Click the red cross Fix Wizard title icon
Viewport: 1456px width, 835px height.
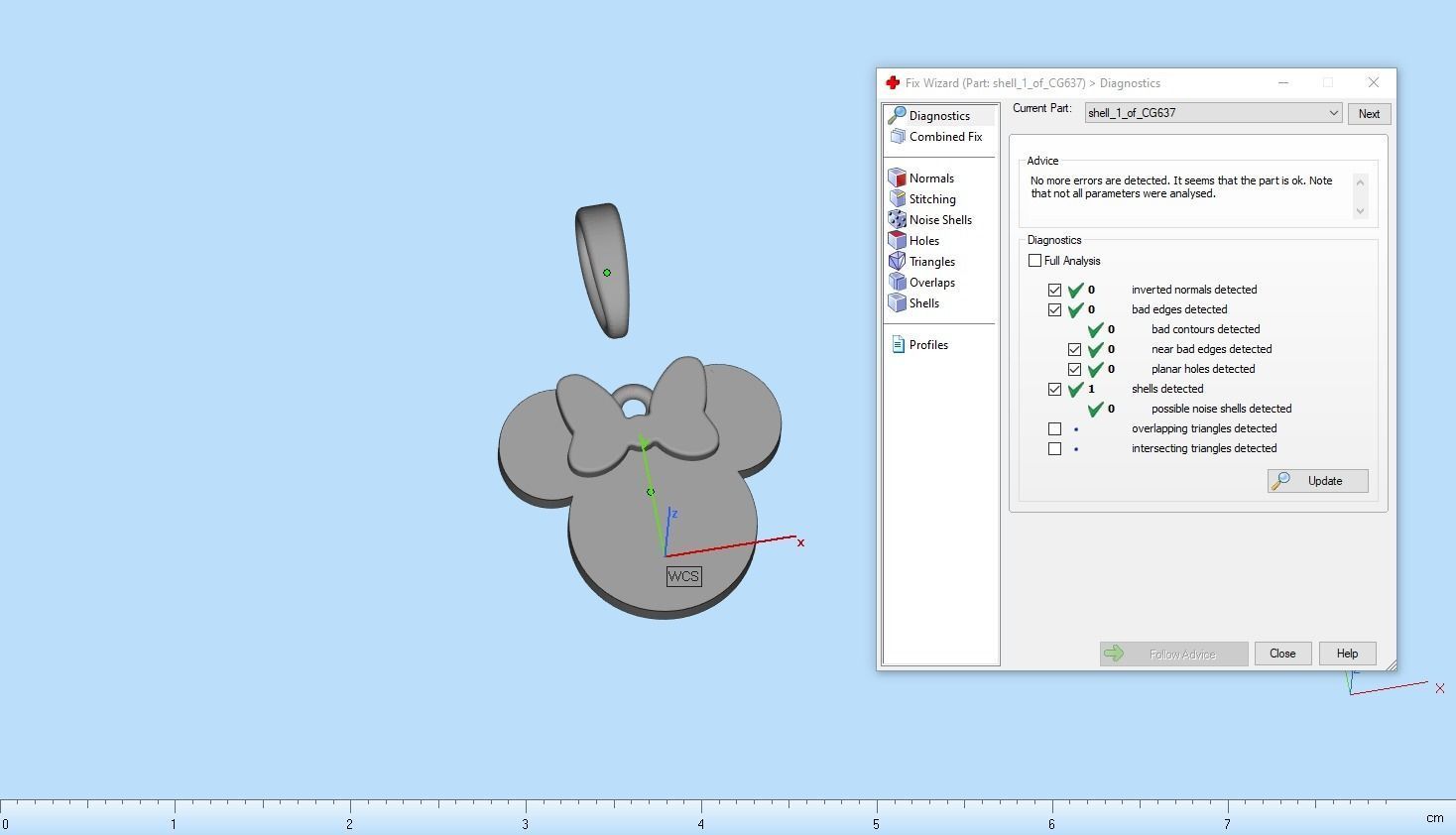(x=893, y=83)
